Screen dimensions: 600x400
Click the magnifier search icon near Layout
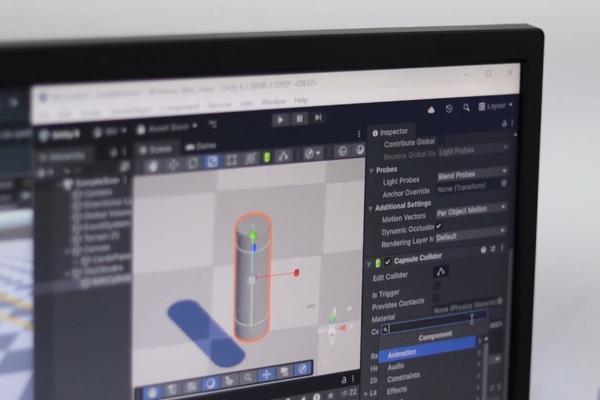[466, 108]
